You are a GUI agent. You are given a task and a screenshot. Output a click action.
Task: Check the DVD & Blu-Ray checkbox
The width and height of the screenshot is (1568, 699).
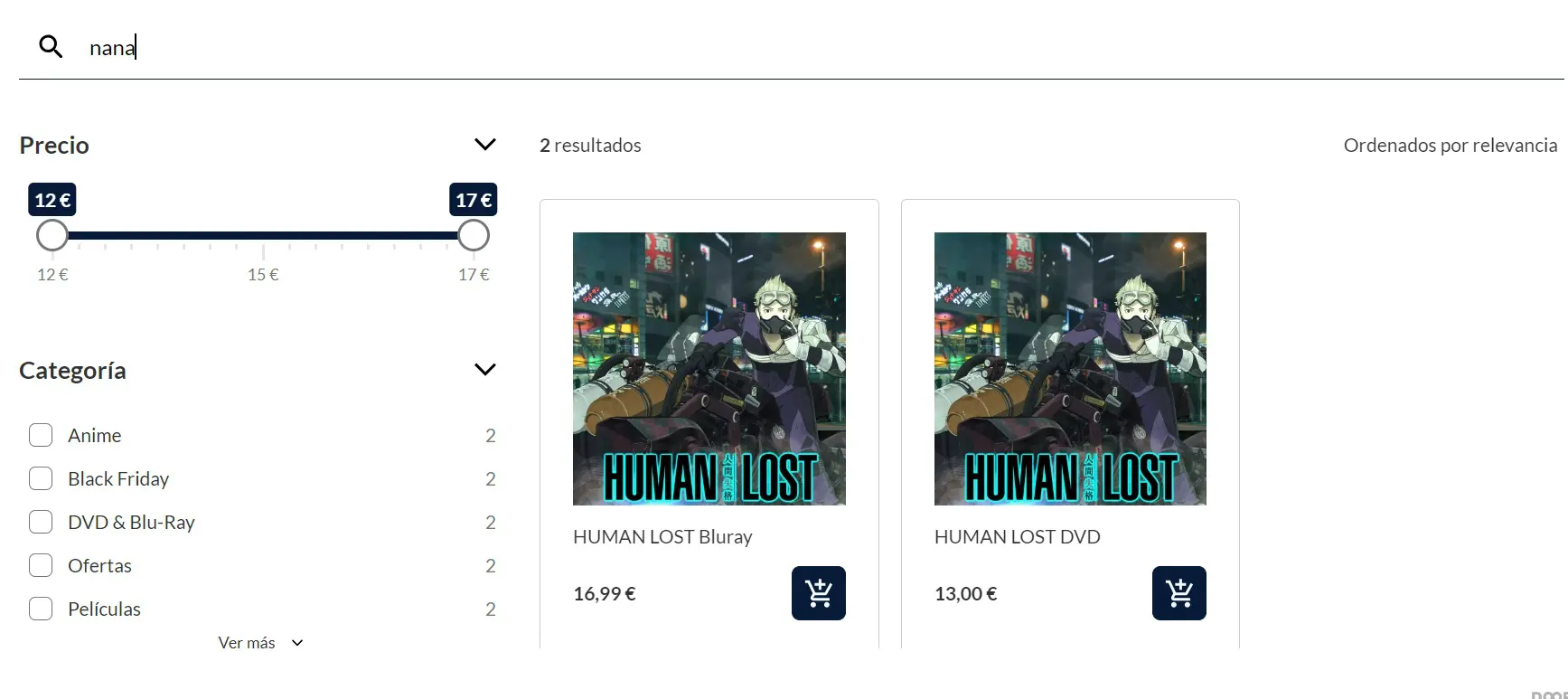tap(41, 522)
